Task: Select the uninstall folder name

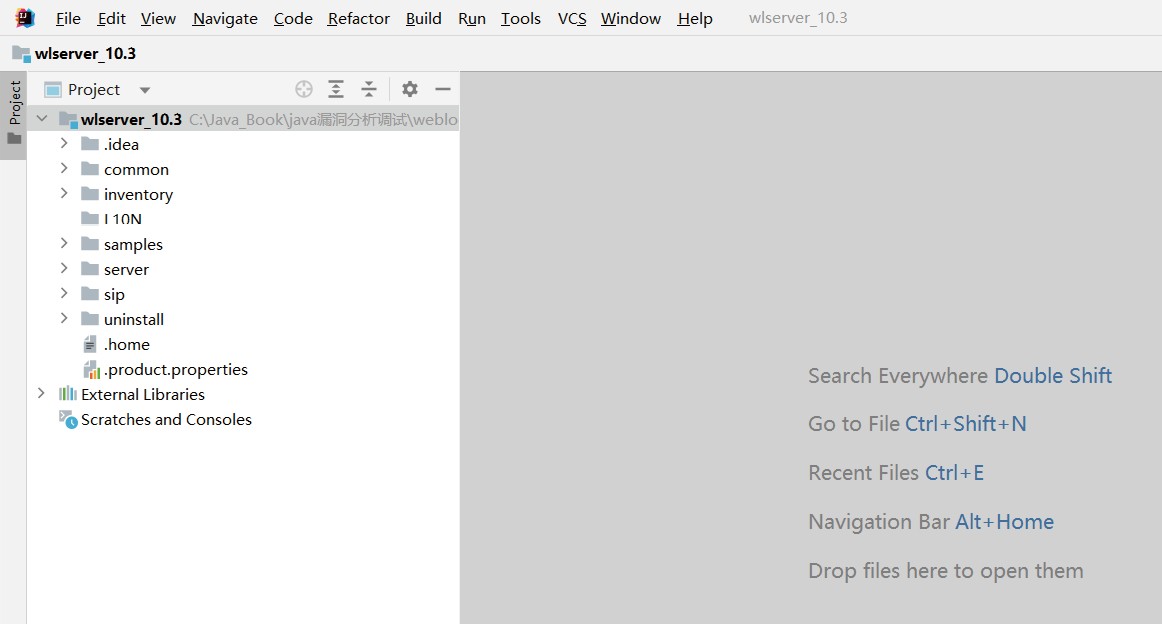Action: 134,319
